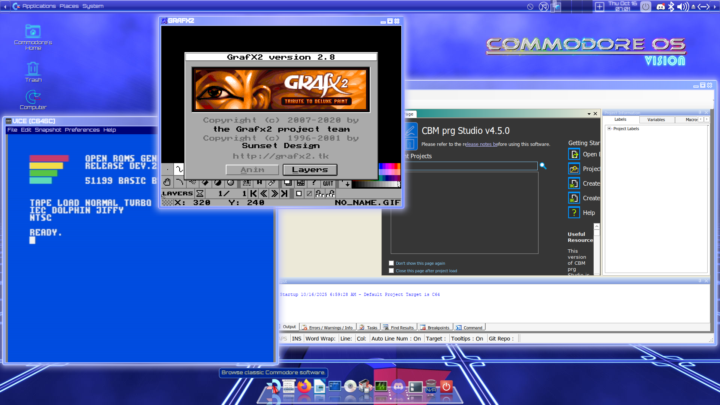Select the Errors / Warnings / Info tab
The height and width of the screenshot is (405, 720).
[328, 327]
